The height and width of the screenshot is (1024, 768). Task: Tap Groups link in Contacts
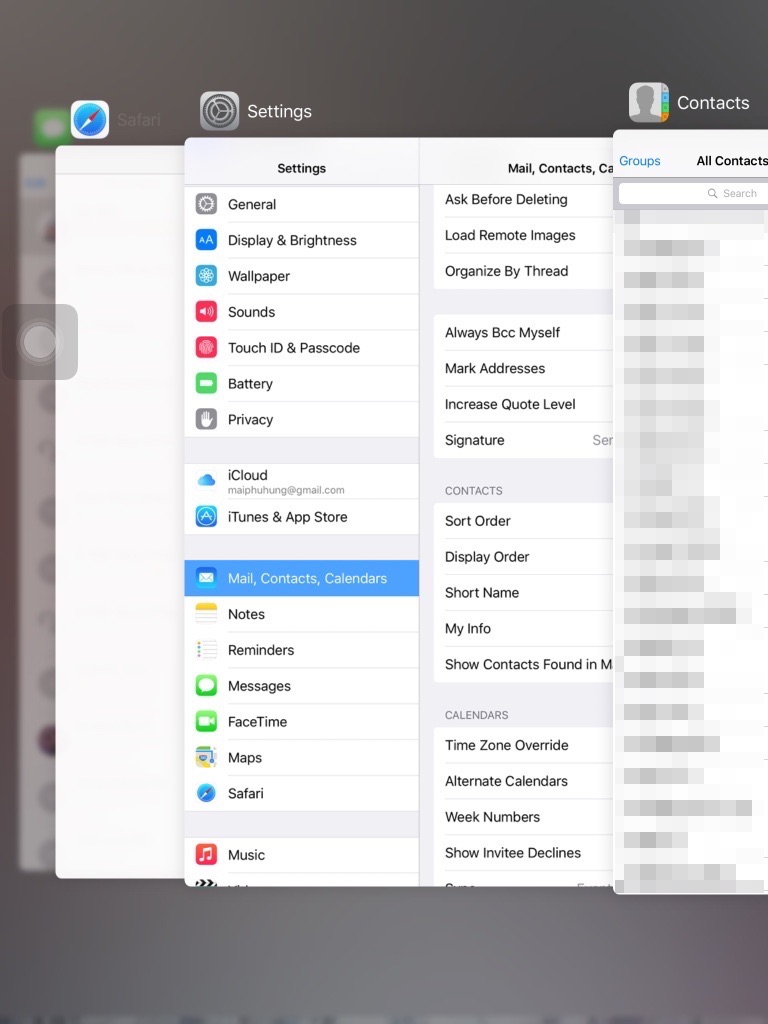click(640, 161)
